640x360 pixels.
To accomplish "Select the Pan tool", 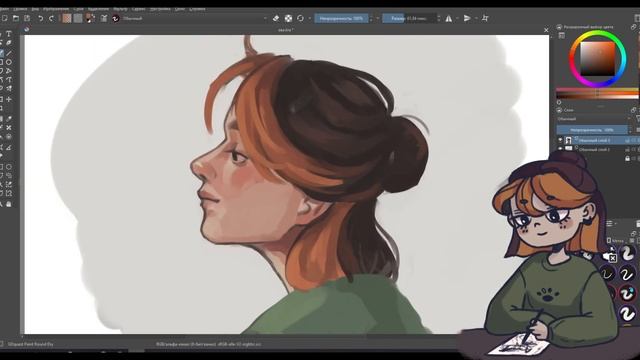I will [9, 204].
